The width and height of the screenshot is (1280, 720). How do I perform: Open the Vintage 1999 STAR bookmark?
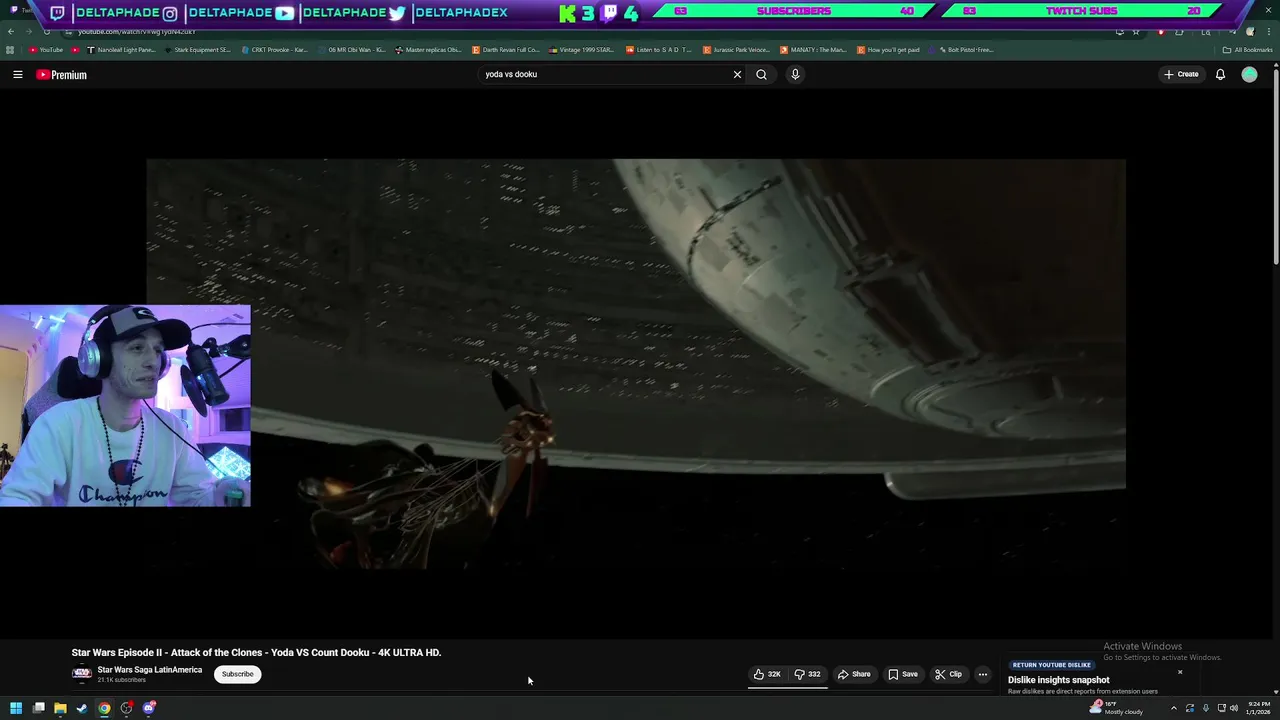582,50
